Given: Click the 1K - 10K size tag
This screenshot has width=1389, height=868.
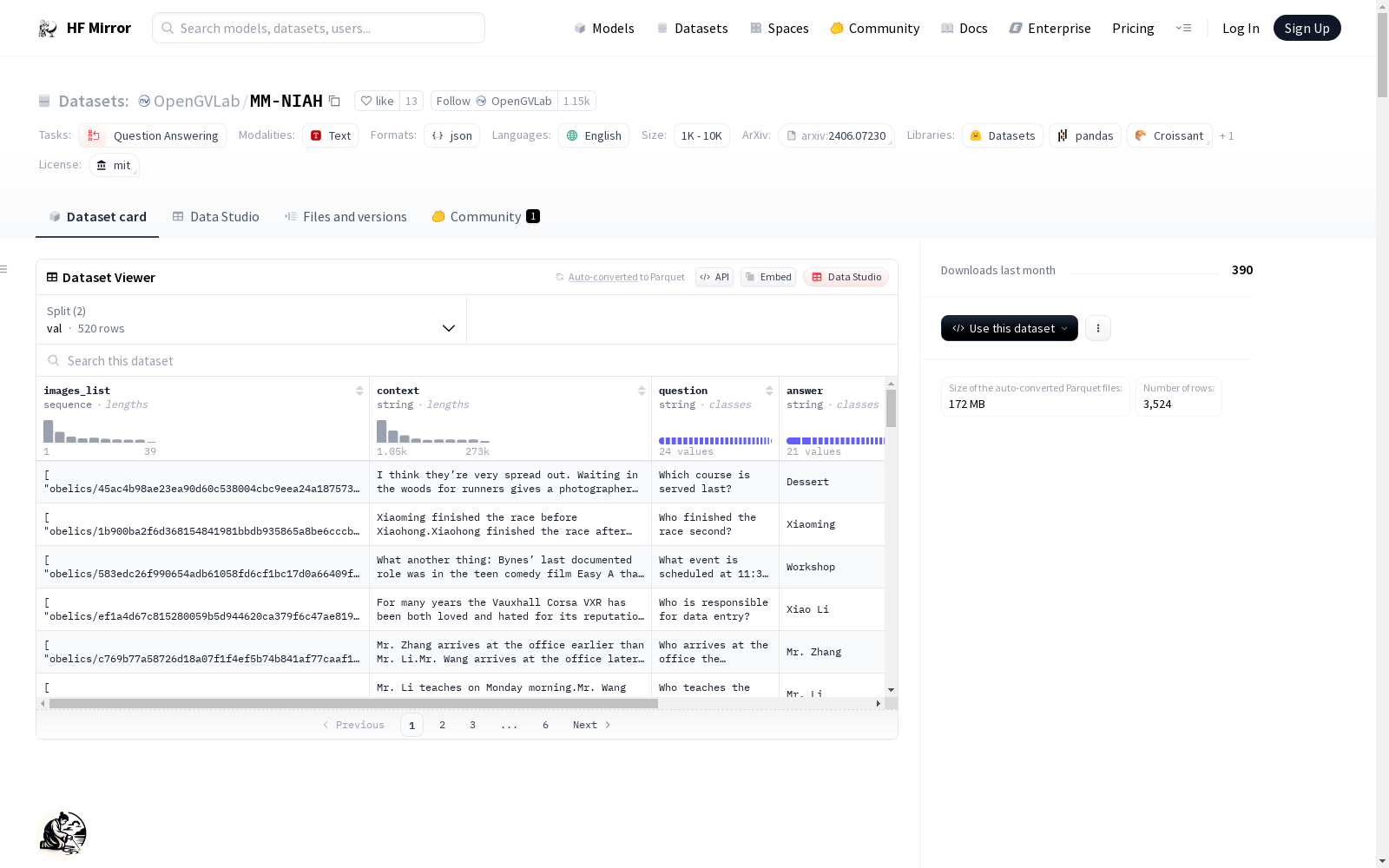Looking at the screenshot, I should point(701,135).
